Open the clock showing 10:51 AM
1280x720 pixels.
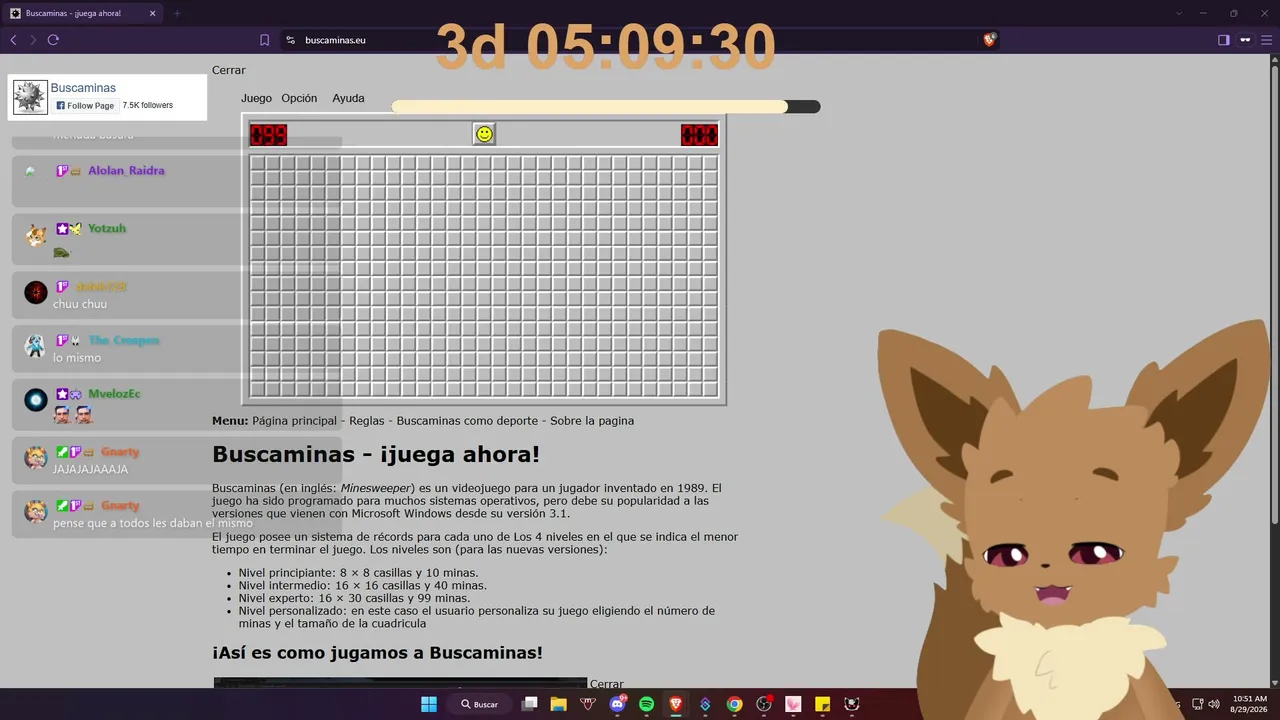(1250, 704)
